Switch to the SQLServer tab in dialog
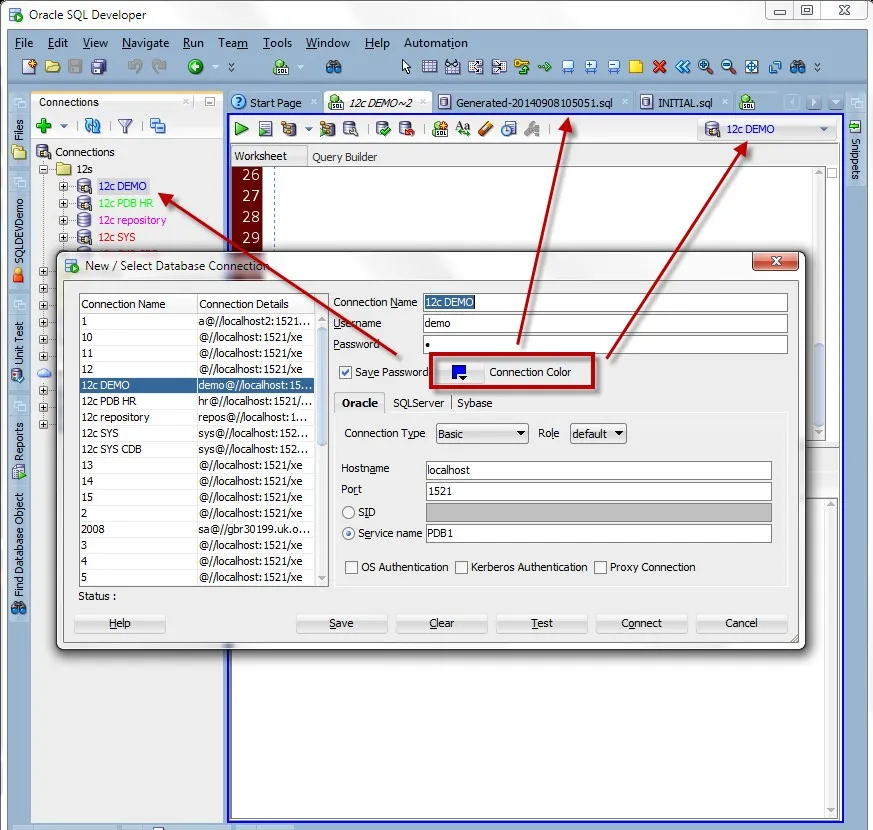 coord(418,403)
